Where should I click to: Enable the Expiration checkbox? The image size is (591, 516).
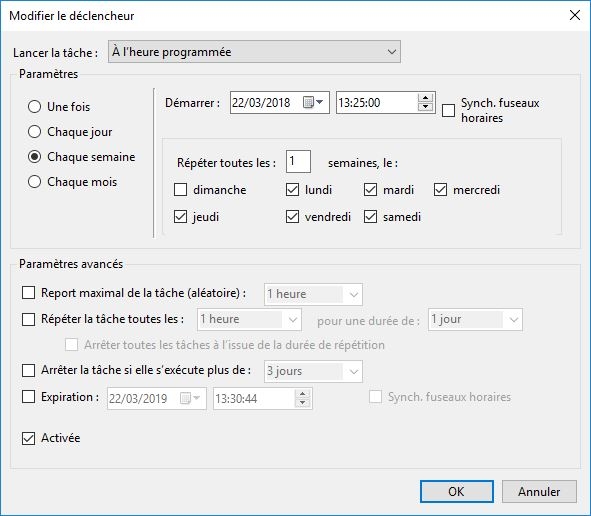pyautogui.click(x=29, y=397)
